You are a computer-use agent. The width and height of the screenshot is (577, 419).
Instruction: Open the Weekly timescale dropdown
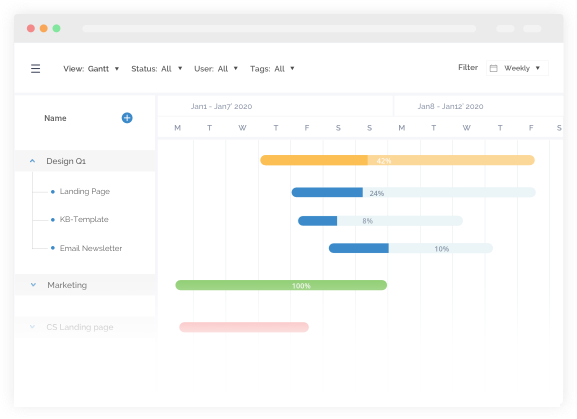(517, 68)
